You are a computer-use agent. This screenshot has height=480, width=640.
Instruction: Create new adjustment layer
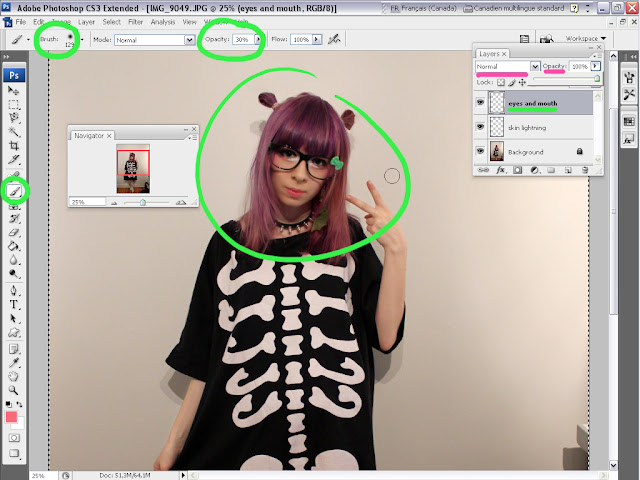click(534, 170)
